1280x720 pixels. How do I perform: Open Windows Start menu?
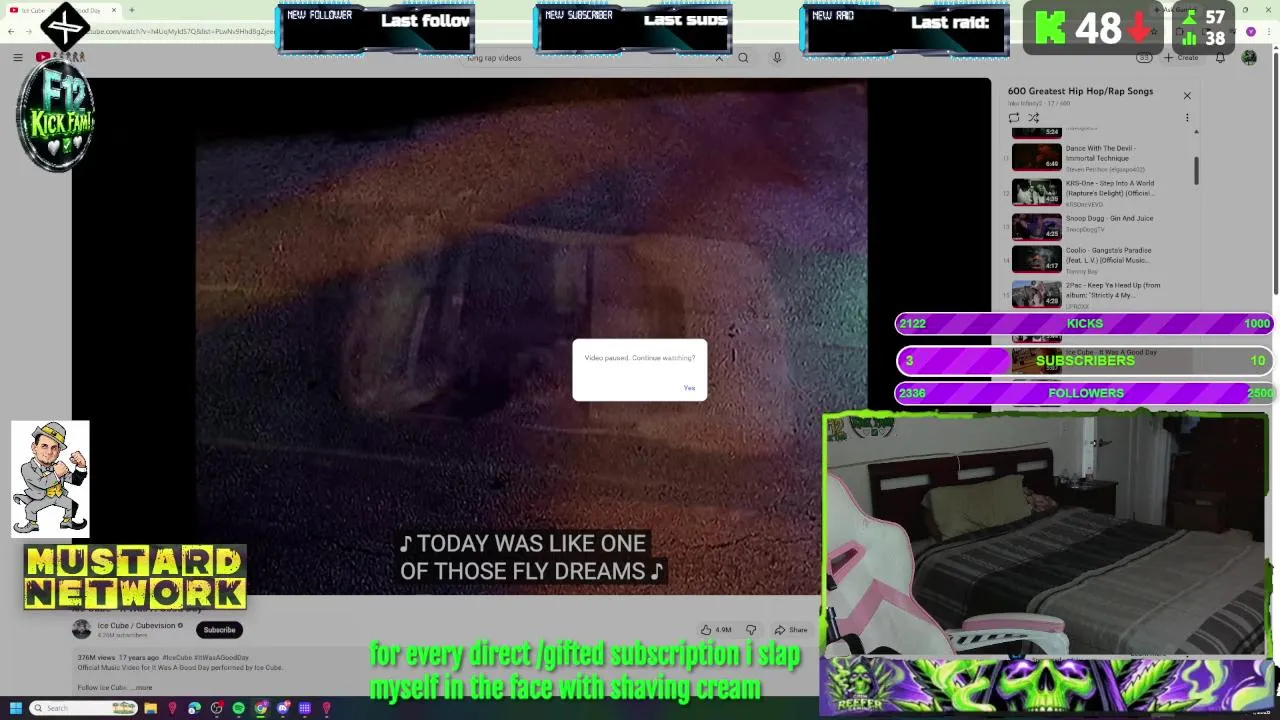(15, 708)
